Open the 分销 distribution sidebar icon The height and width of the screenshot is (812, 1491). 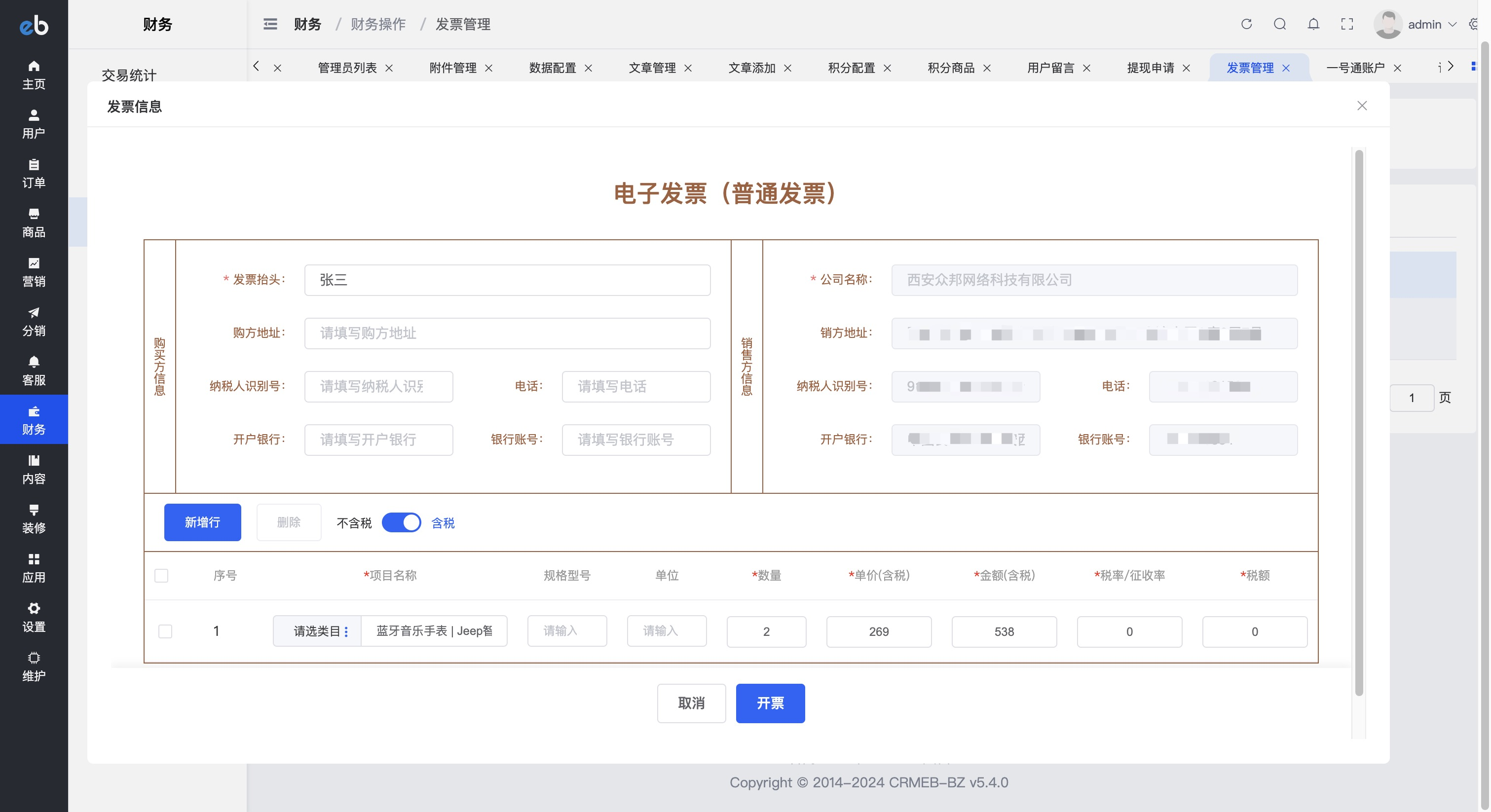[34, 321]
